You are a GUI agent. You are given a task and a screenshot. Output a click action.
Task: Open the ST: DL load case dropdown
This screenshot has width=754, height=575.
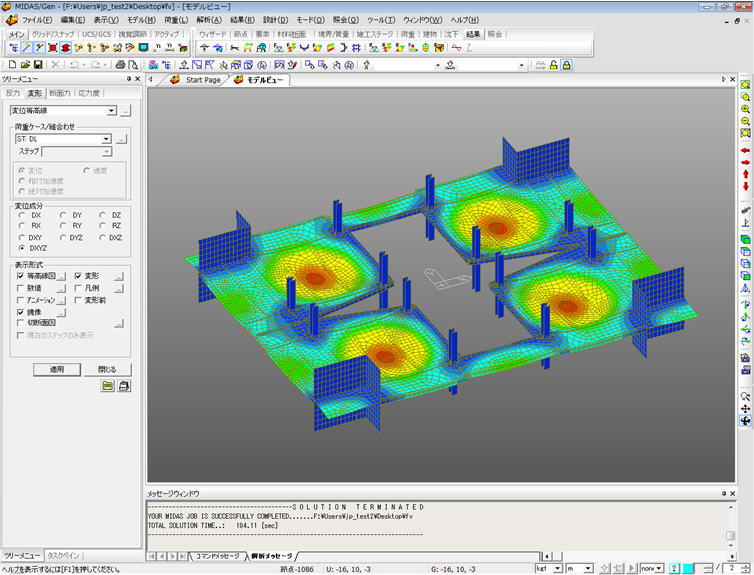(106, 139)
